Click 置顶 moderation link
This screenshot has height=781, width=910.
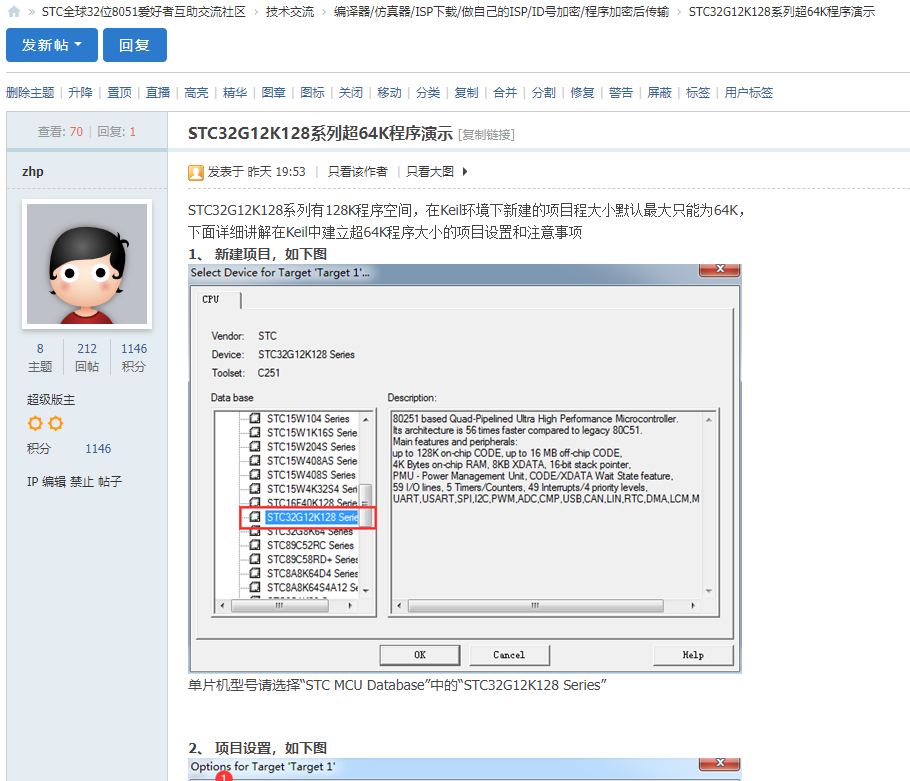click(x=119, y=92)
